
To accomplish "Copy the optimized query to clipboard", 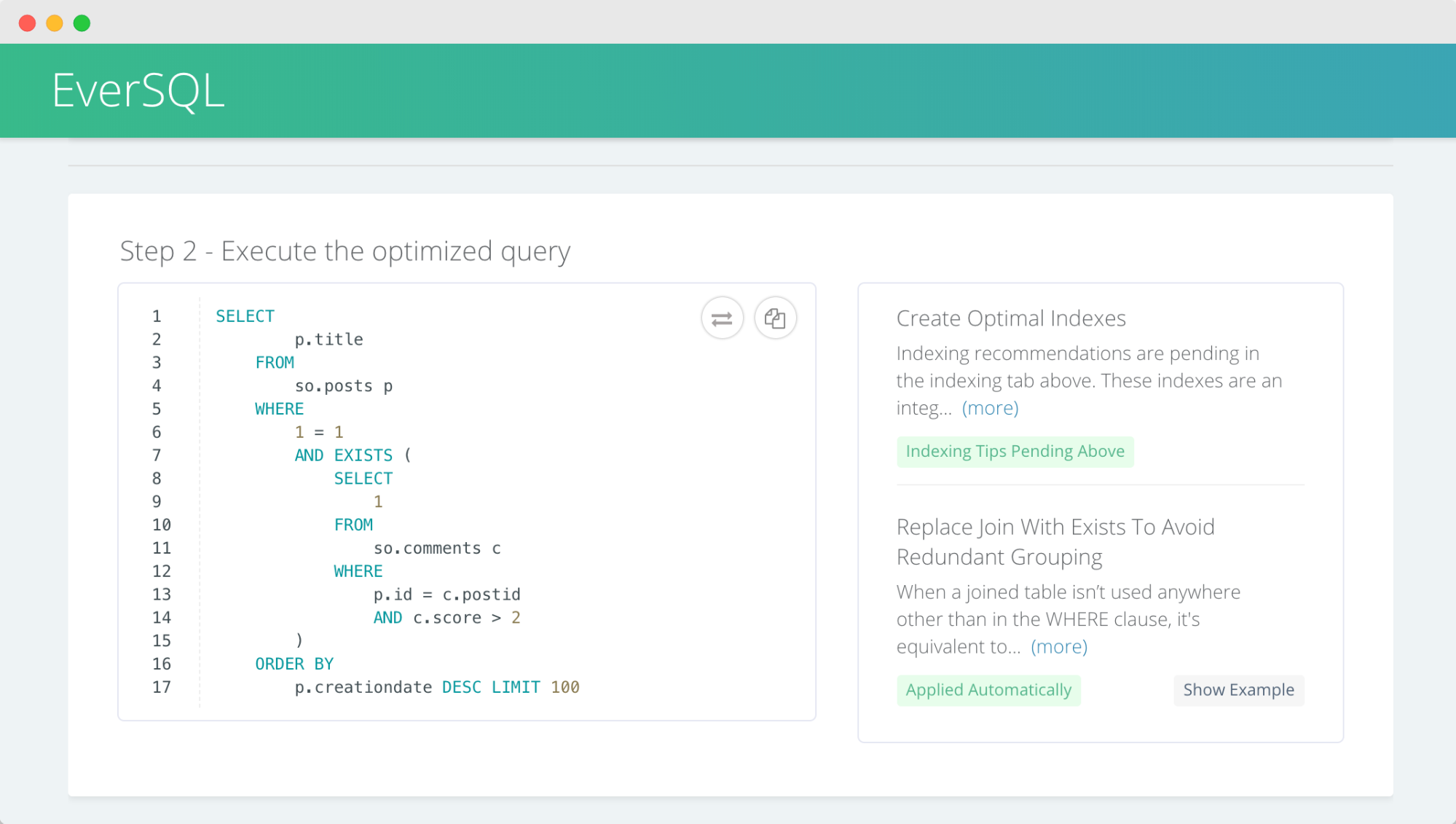I will [775, 318].
